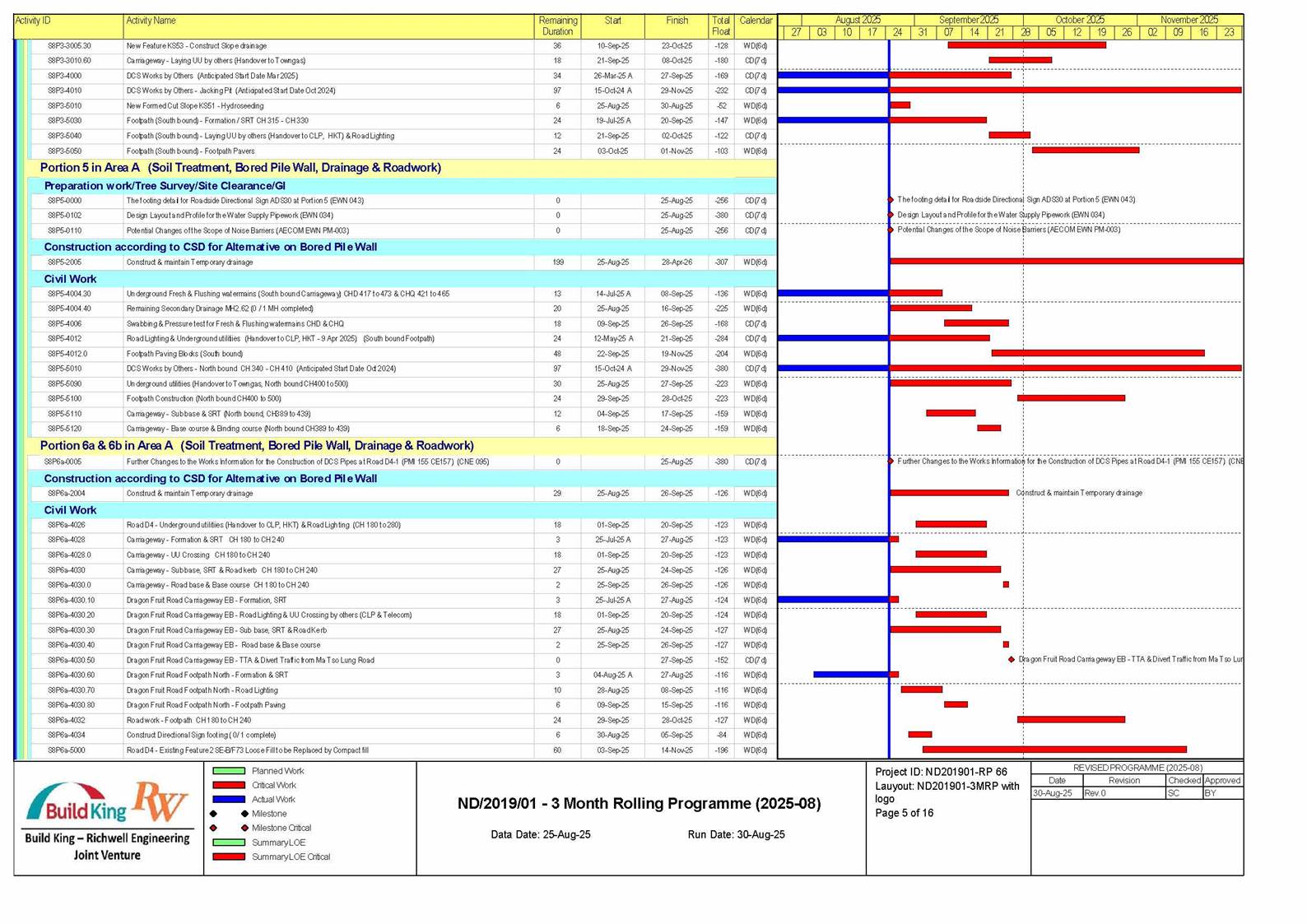Click the October 2025 timeline month header
Viewport: 1307px width, 924px height.
[x=1080, y=20]
